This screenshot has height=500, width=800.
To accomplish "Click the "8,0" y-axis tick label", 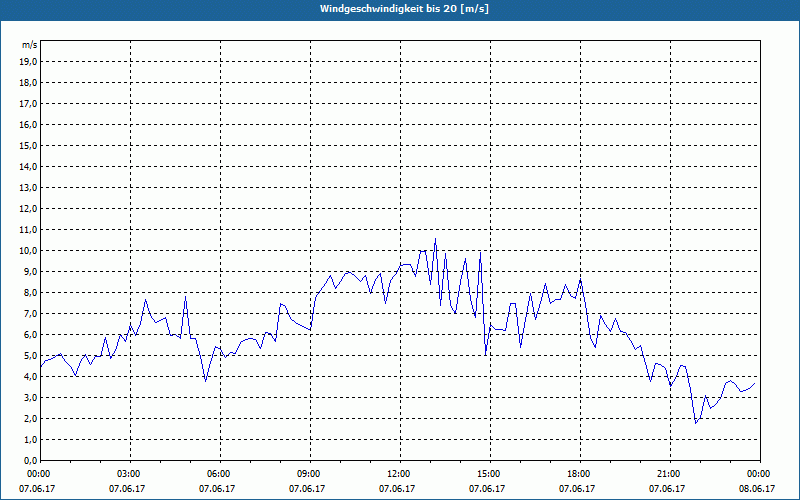I will pyautogui.click(x=30, y=293).
